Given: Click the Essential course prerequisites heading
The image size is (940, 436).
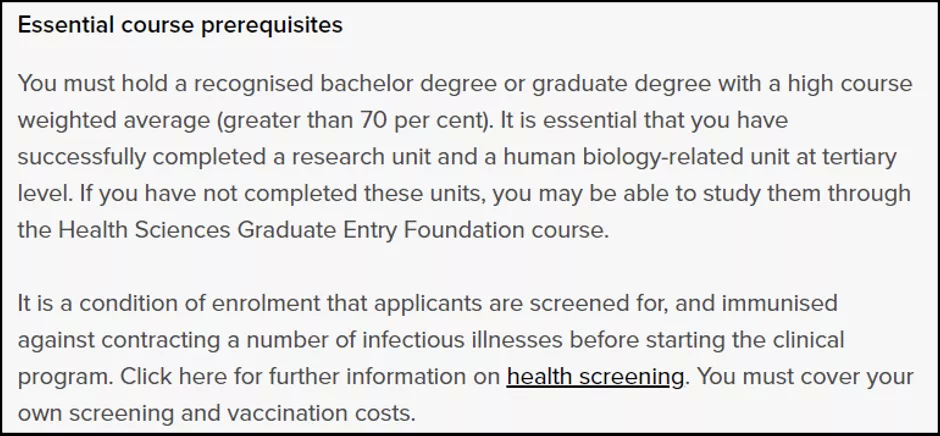Looking at the screenshot, I should [180, 25].
